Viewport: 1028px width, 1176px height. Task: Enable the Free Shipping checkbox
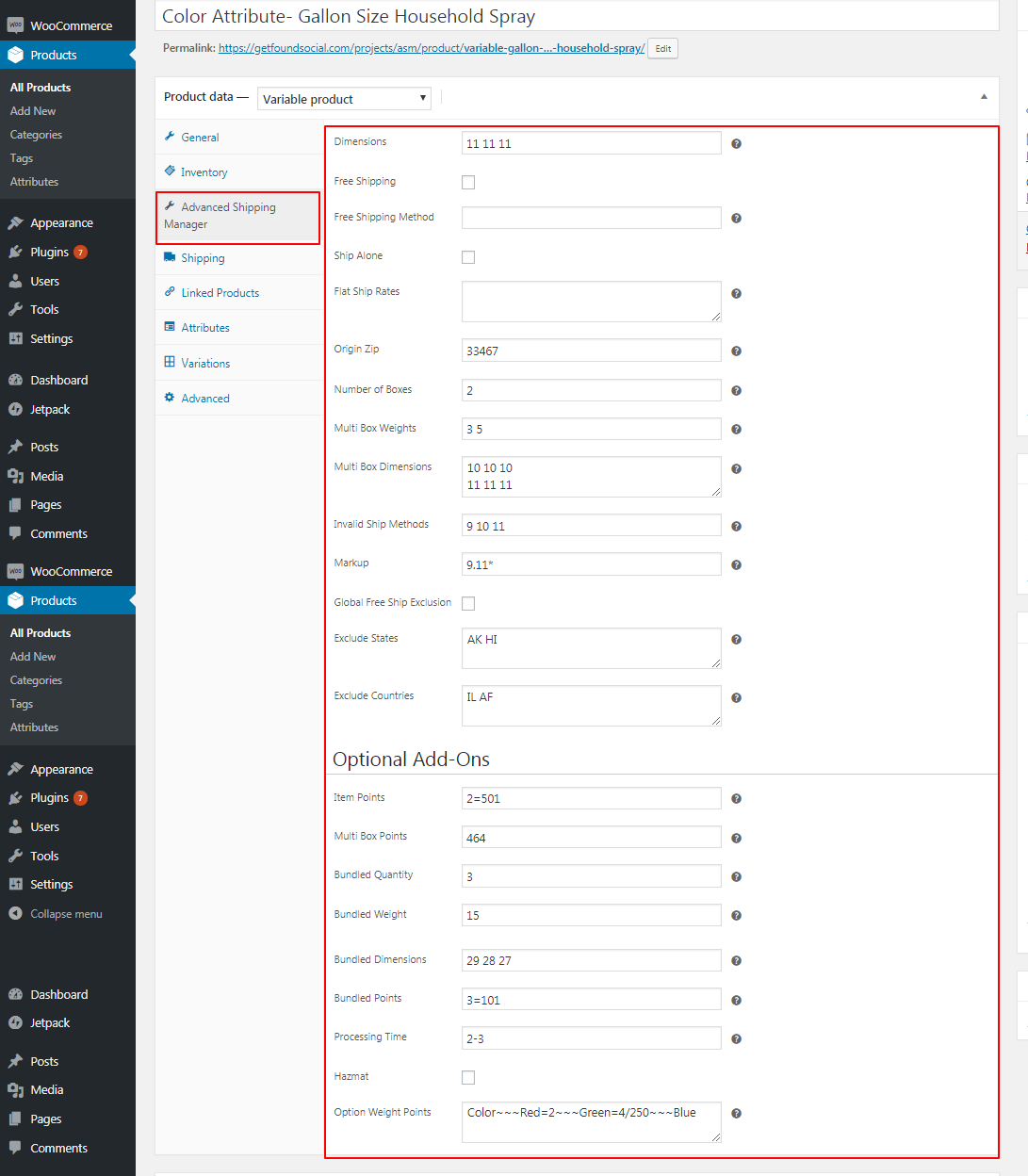click(x=468, y=183)
